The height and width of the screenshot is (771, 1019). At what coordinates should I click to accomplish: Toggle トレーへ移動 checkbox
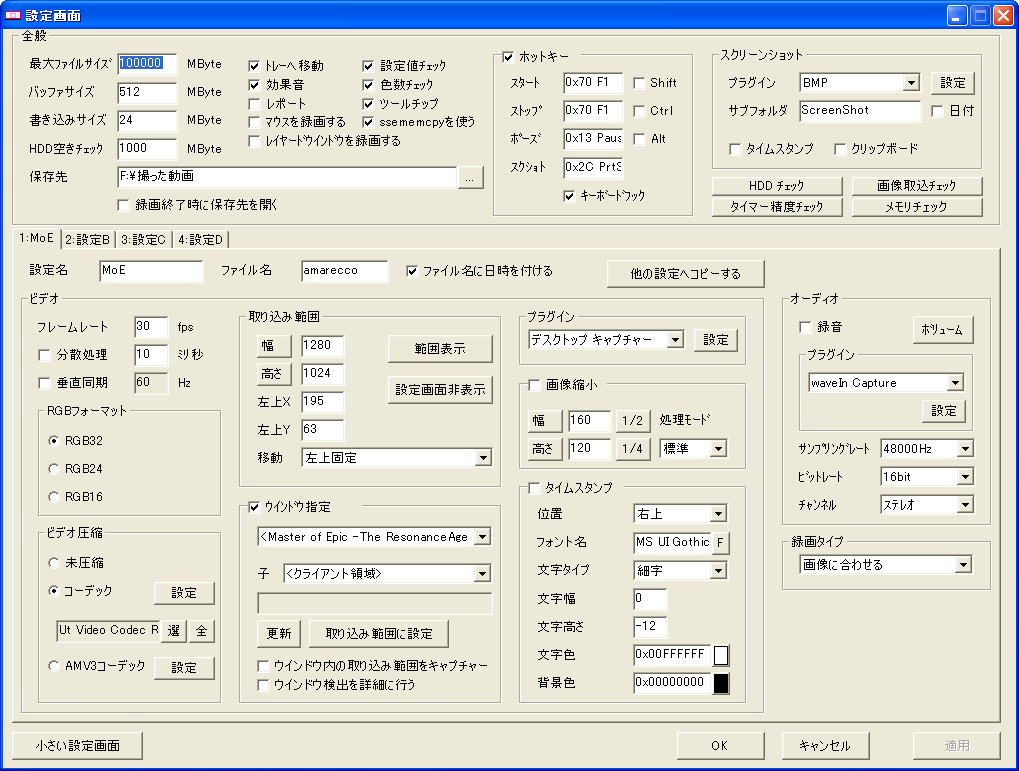(255, 66)
